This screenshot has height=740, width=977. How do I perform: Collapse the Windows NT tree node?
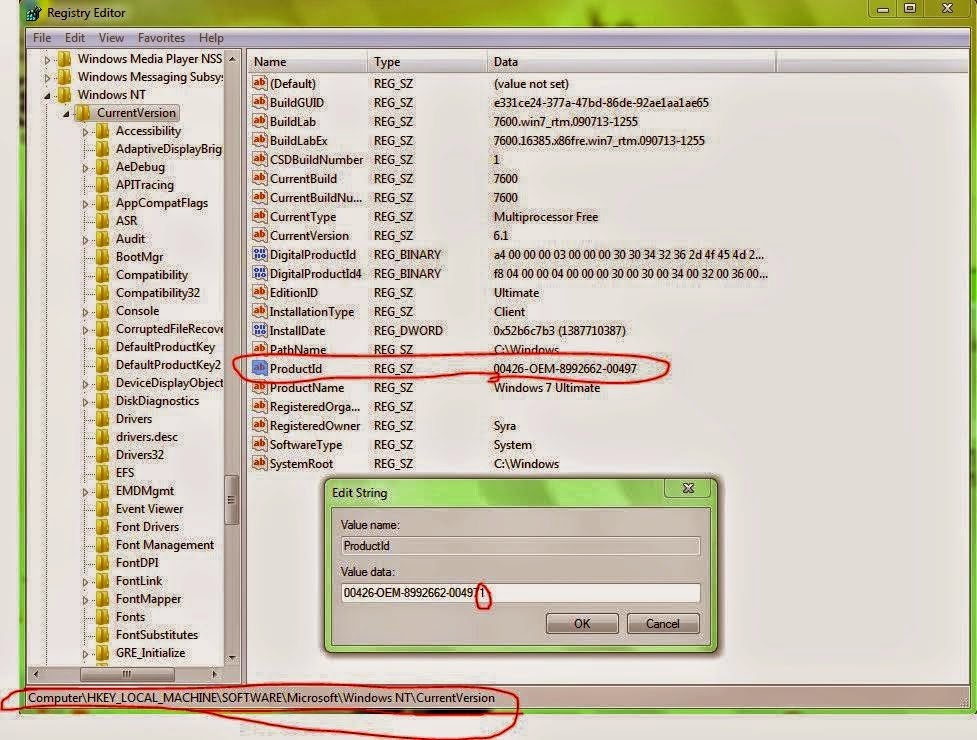pos(47,95)
